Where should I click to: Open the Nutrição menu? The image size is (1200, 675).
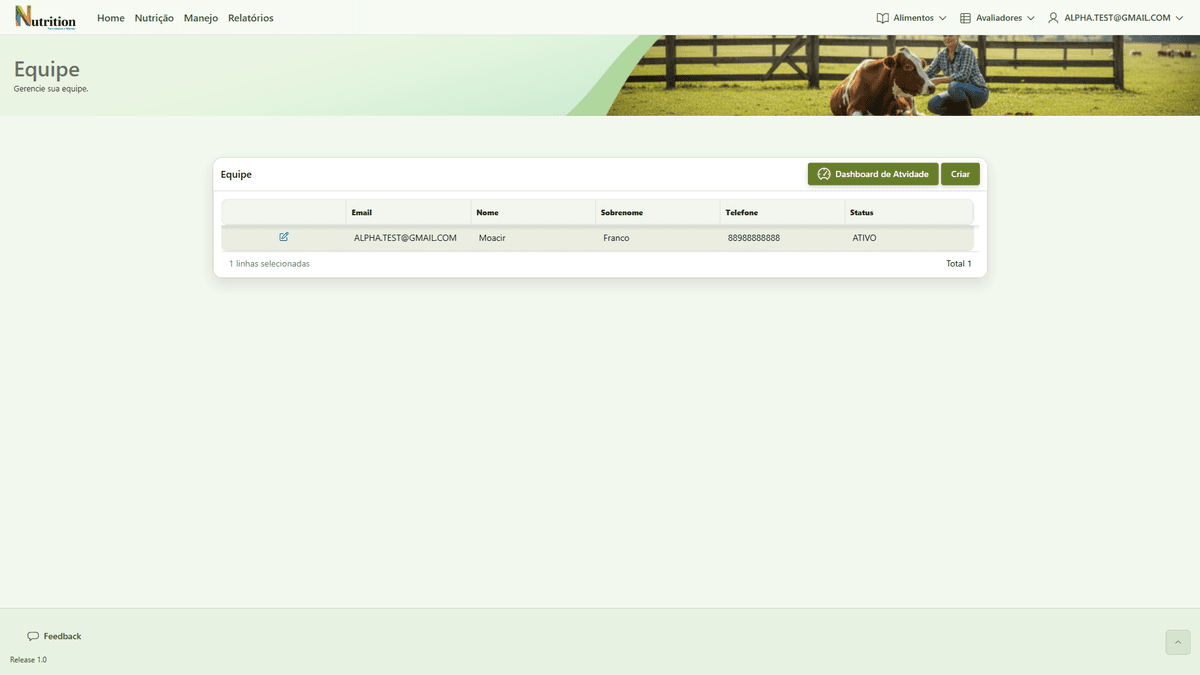(x=154, y=18)
